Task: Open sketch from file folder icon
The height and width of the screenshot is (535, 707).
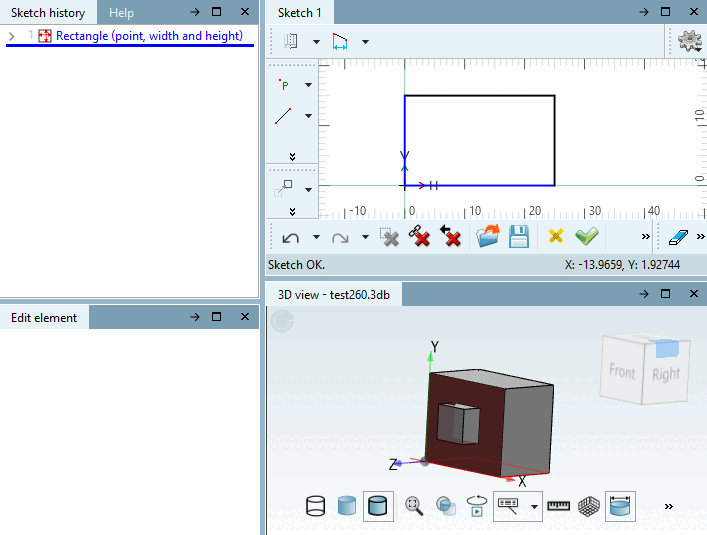Action: [x=487, y=236]
